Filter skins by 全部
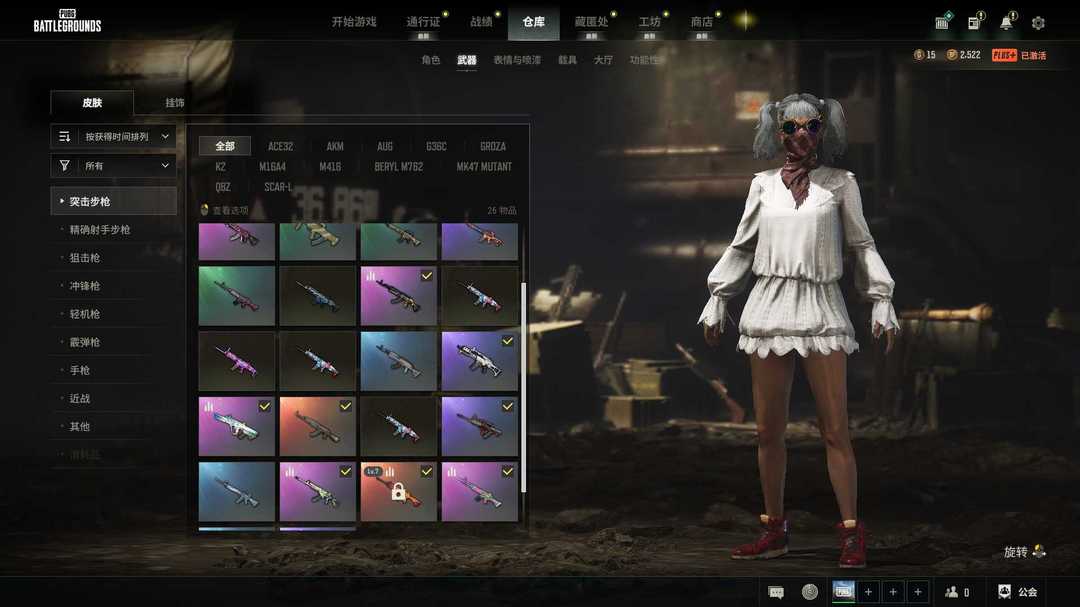This screenshot has height=607, width=1080. pyautogui.click(x=225, y=146)
